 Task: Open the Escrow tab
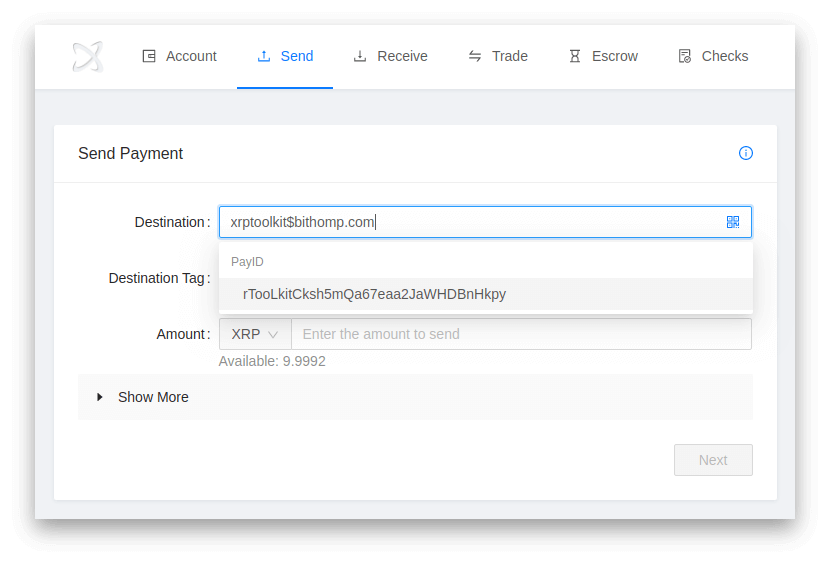[x=603, y=56]
